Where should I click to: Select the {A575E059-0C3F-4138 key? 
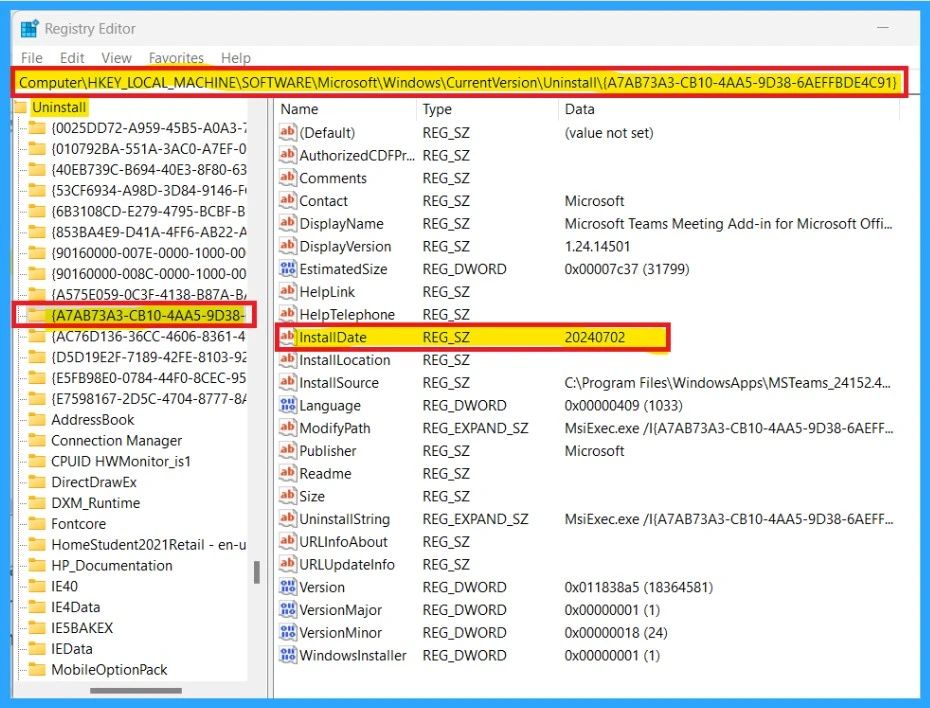coord(148,295)
